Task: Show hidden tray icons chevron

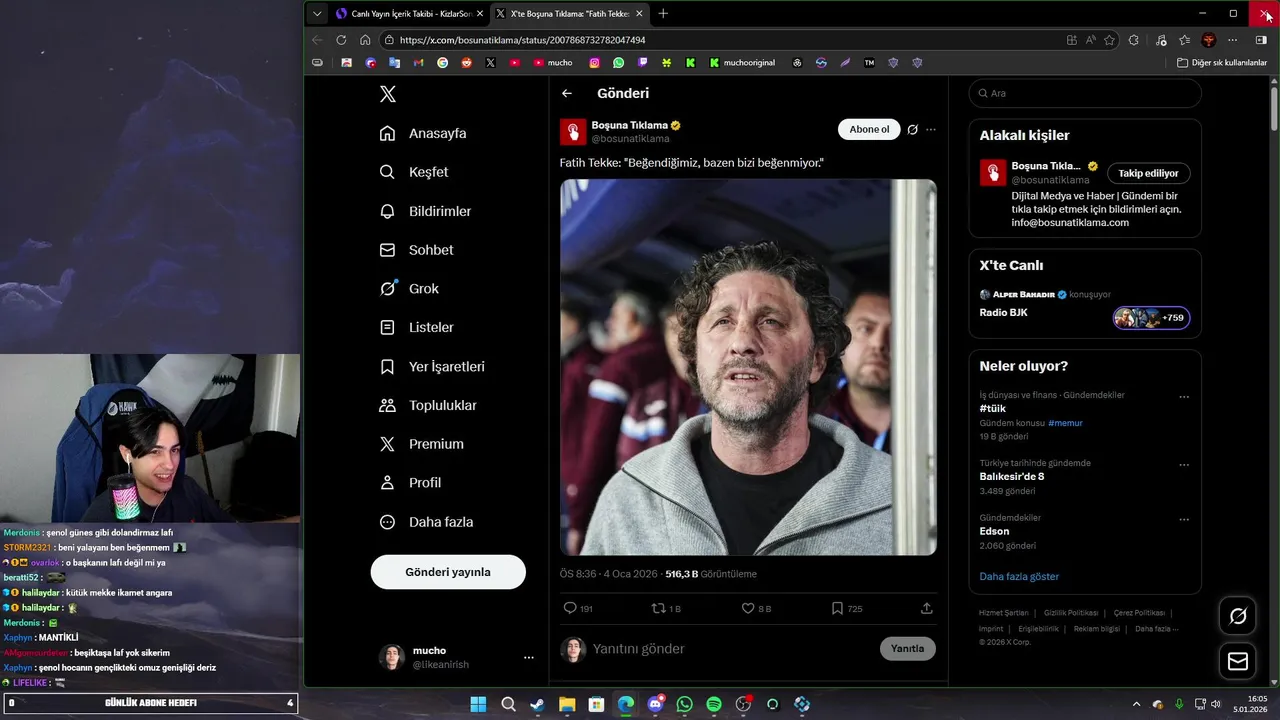Action: click(x=1136, y=704)
